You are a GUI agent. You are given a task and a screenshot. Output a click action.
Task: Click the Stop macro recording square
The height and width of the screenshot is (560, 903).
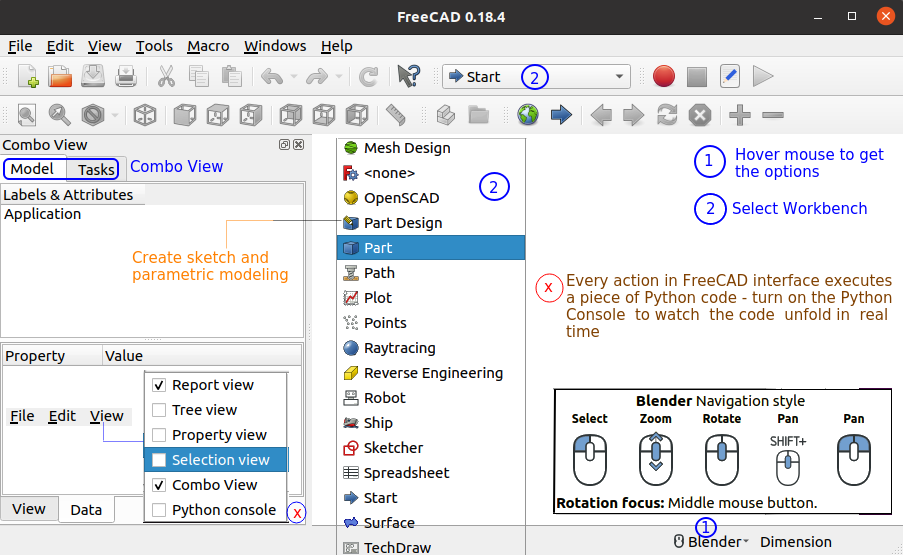[697, 77]
